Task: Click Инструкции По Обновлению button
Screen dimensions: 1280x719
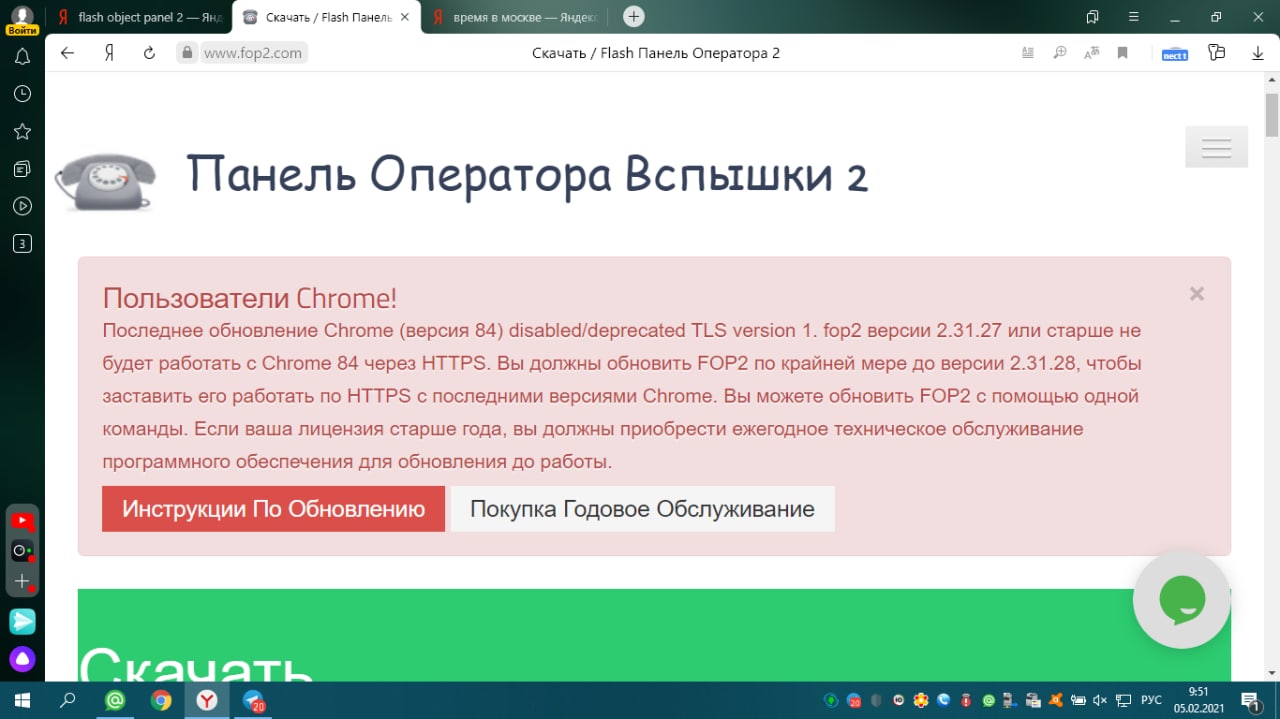Action: (273, 509)
